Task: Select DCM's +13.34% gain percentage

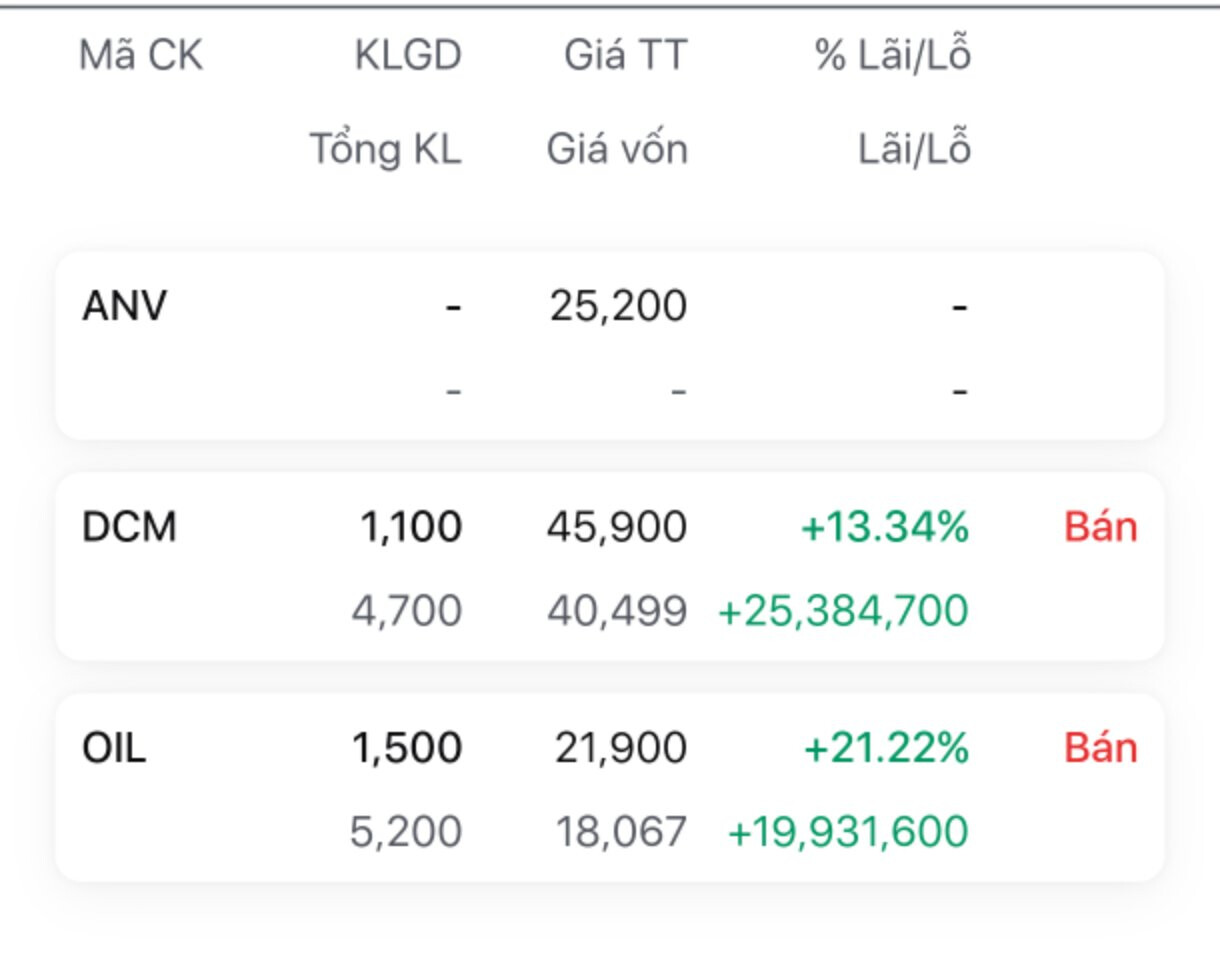Action: [x=885, y=527]
